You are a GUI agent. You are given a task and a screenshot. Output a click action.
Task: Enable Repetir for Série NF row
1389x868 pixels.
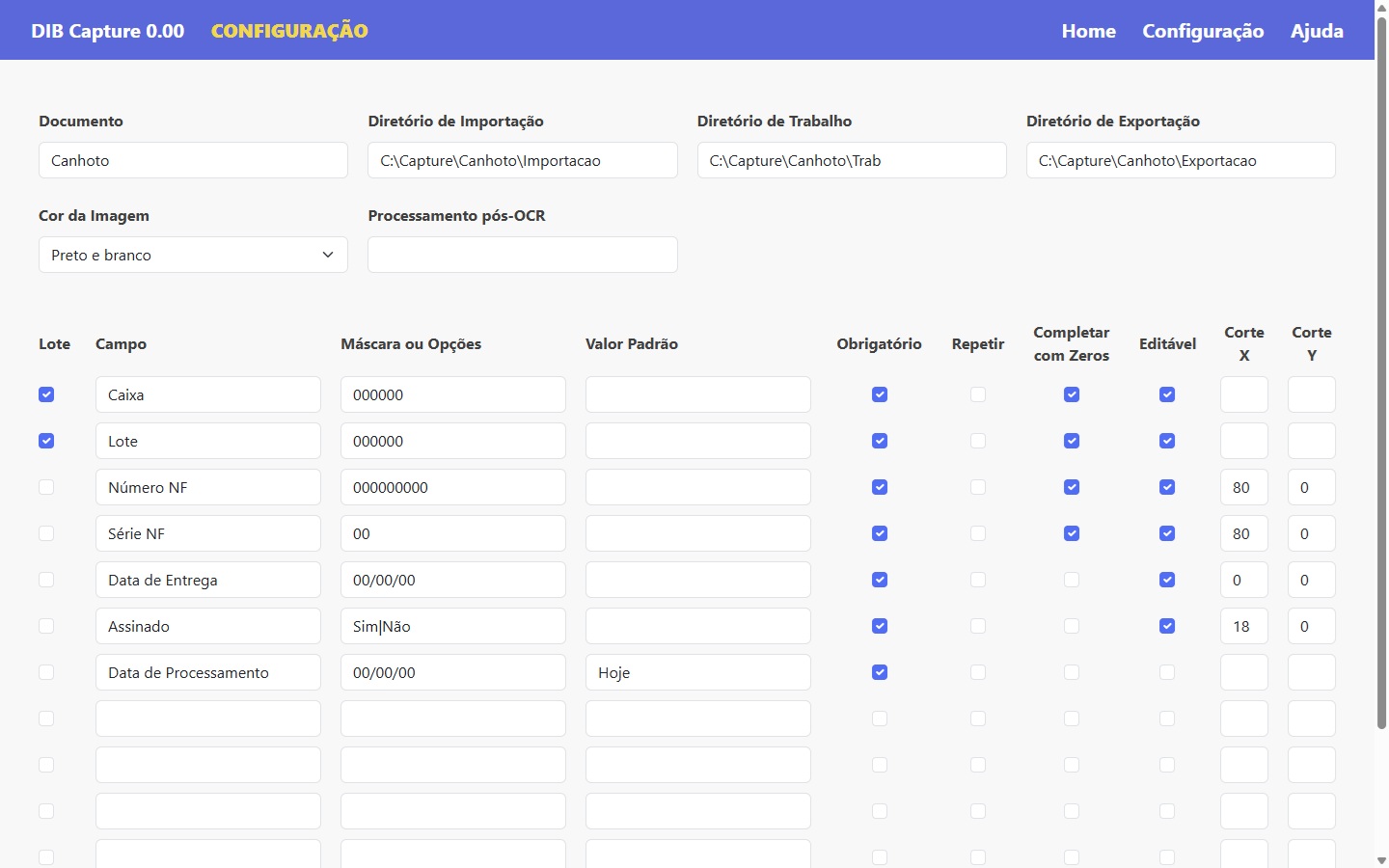click(978, 533)
